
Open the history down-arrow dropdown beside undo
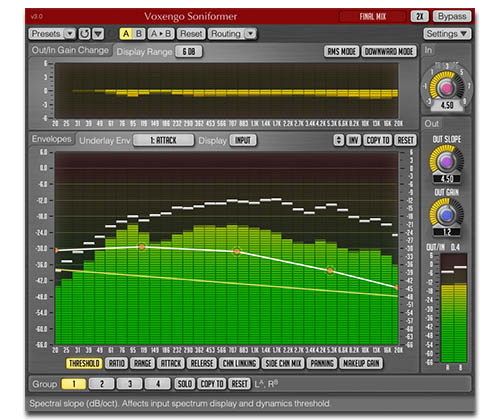[98, 34]
